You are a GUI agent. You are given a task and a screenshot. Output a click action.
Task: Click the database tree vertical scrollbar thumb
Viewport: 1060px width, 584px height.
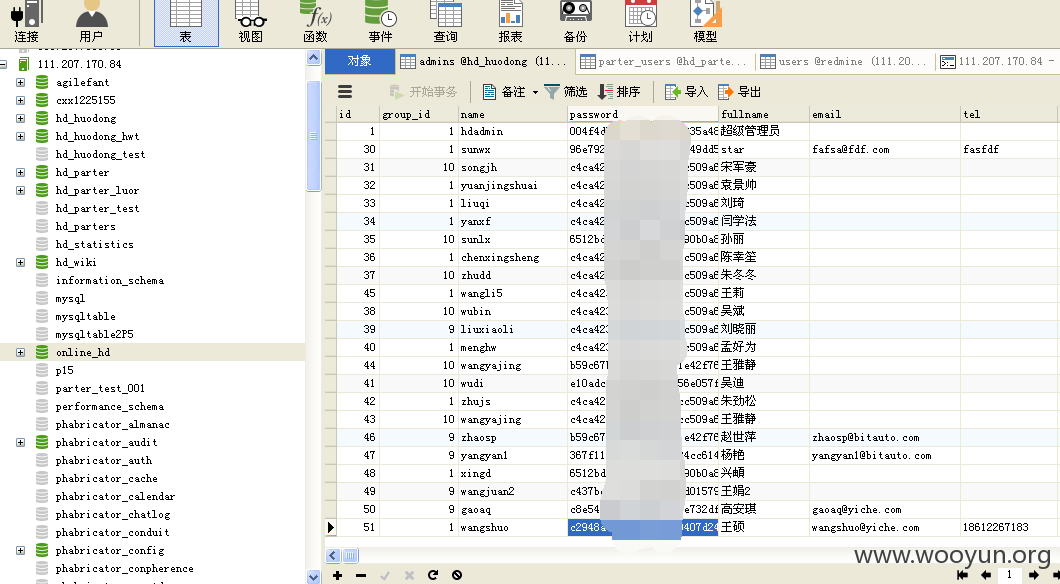(x=313, y=136)
